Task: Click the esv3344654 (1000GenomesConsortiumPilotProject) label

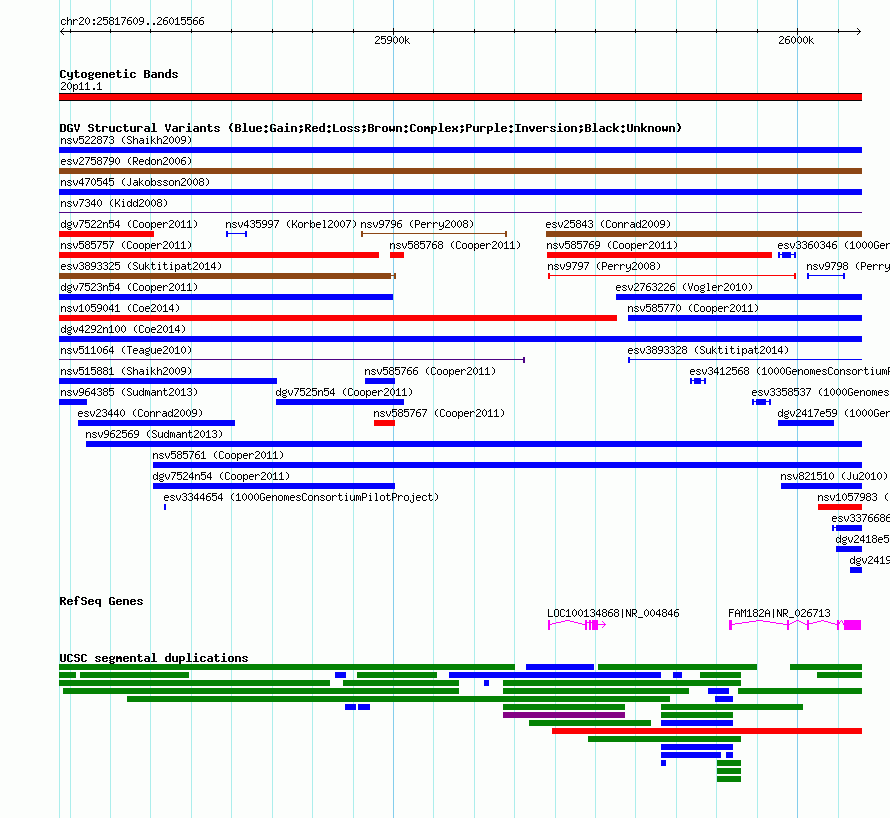Action: [x=301, y=497]
